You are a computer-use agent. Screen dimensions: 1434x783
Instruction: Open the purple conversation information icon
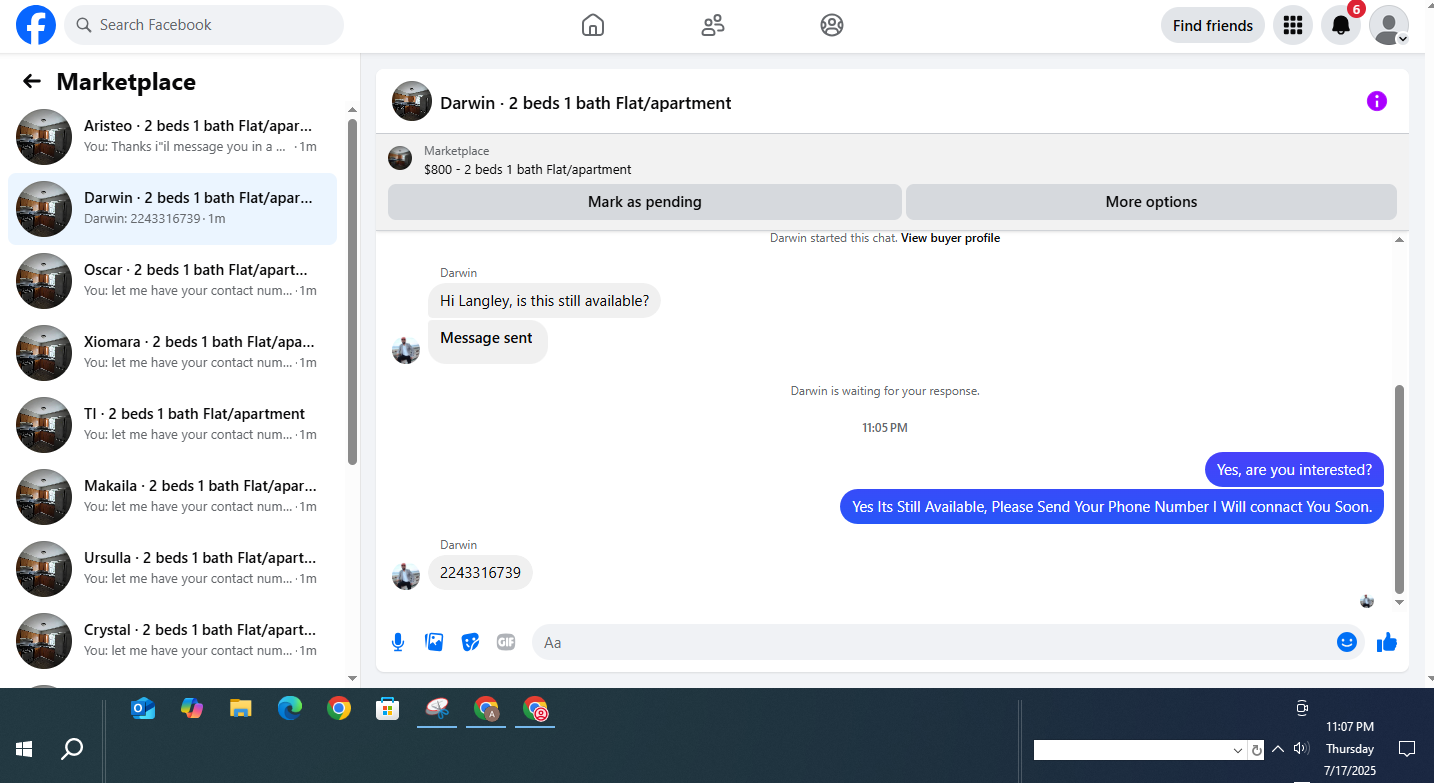coord(1377,101)
